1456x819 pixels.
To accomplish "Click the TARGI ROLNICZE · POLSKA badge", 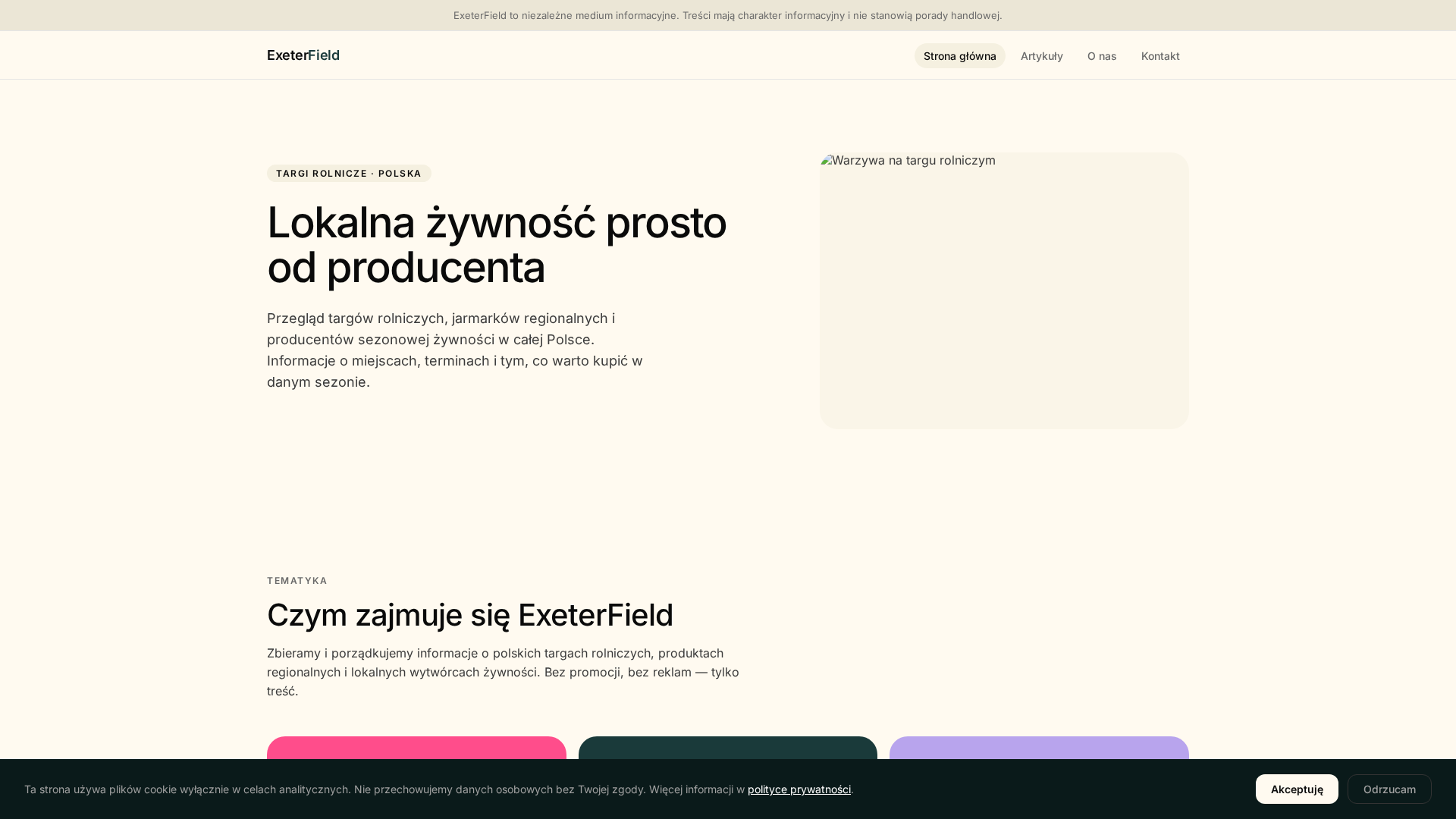I will [349, 174].
